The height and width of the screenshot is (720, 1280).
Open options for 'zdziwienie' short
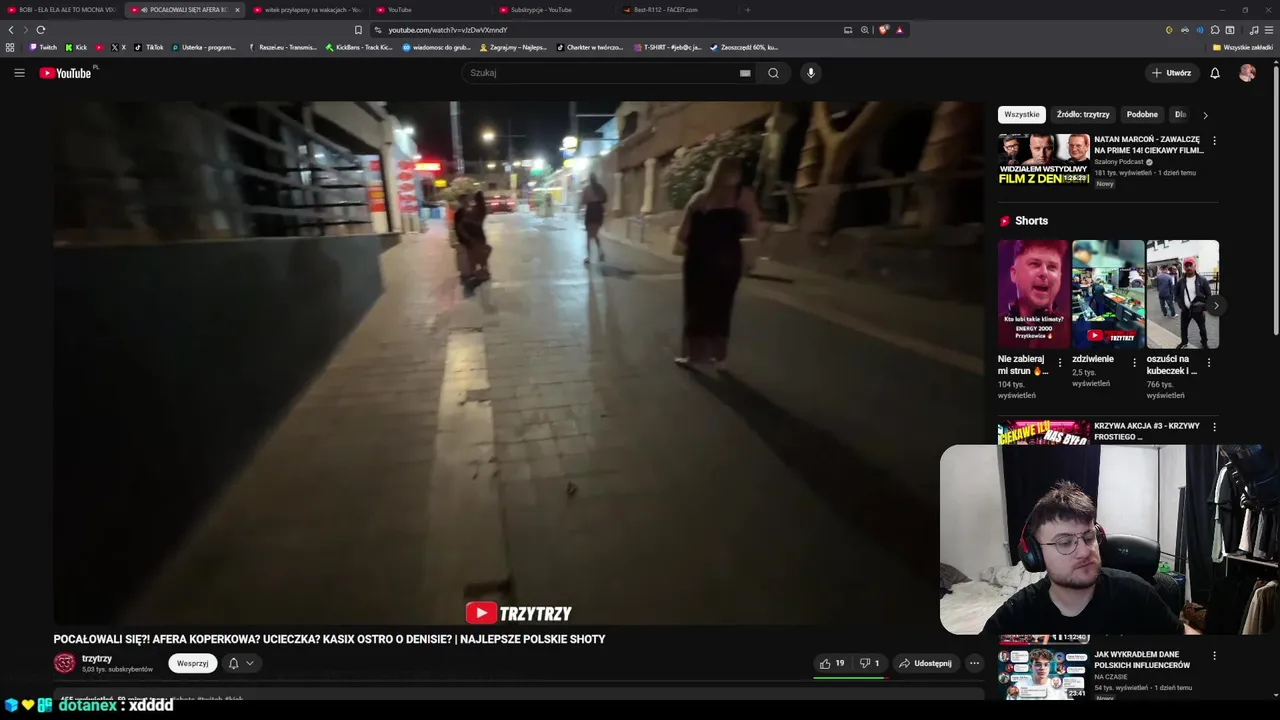pyautogui.click(x=1134, y=363)
